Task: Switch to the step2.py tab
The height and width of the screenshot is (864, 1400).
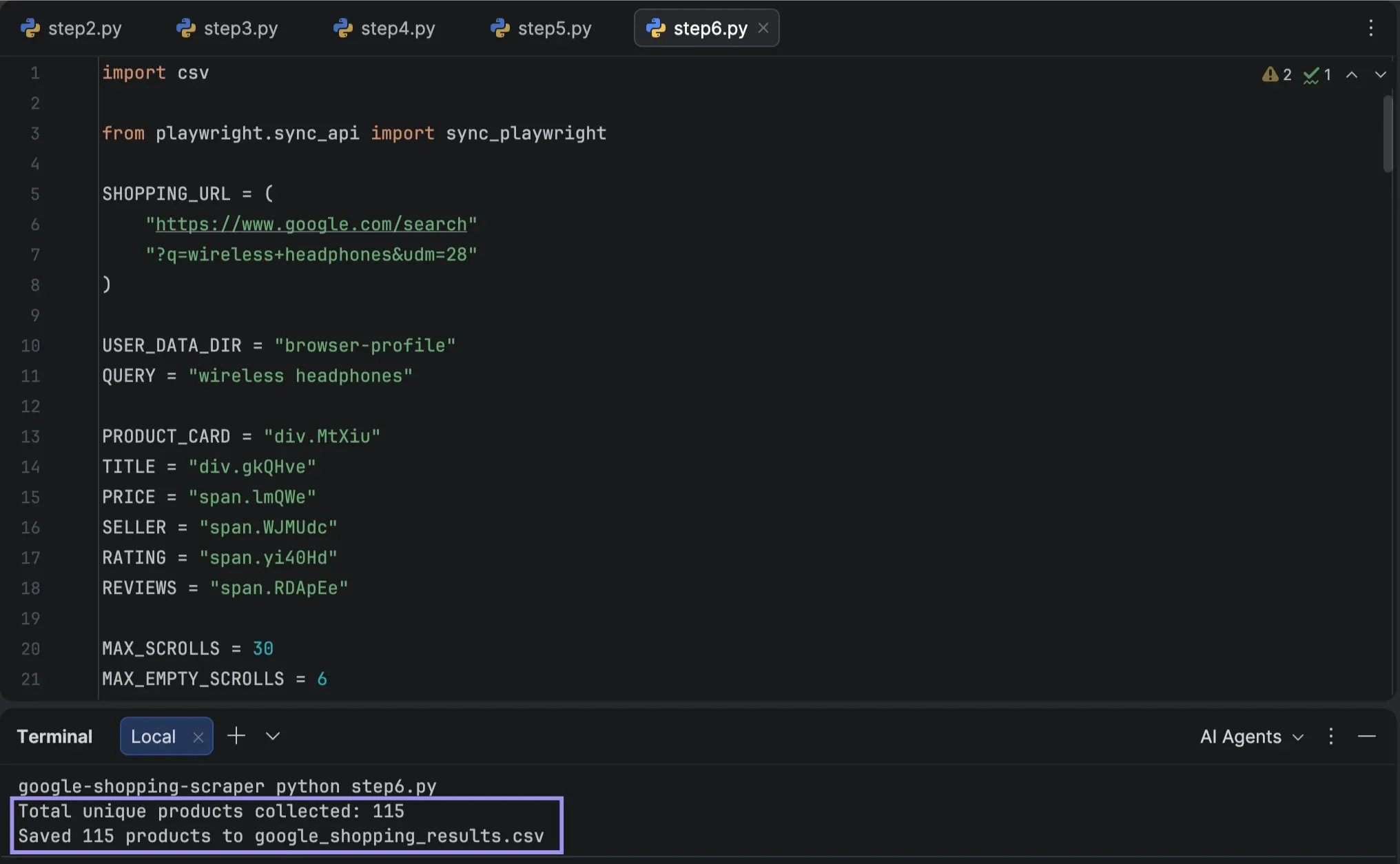Action: tap(71, 28)
